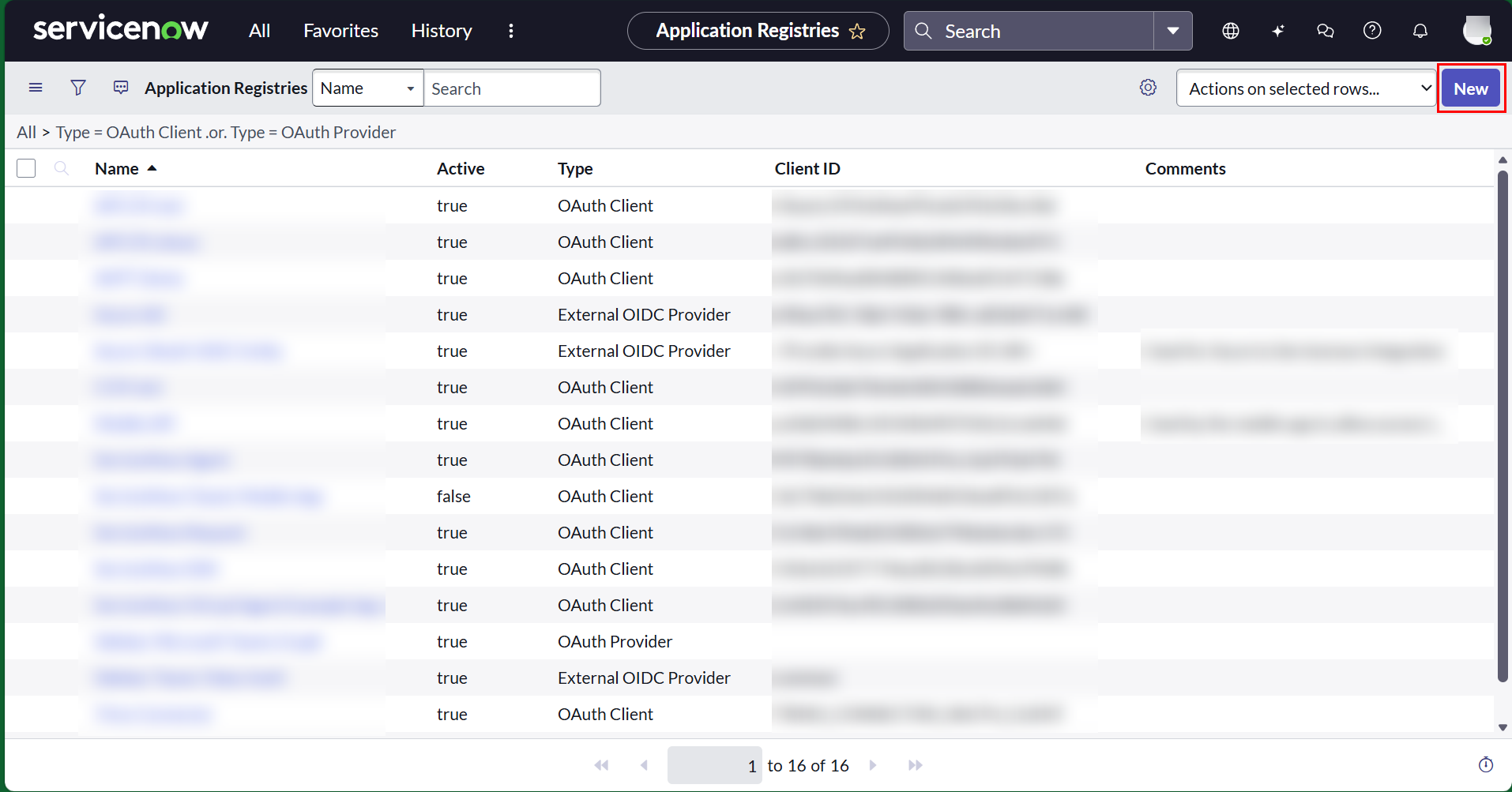The height and width of the screenshot is (792, 1512).
Task: Expand the global search options arrow
Action: click(x=1173, y=31)
